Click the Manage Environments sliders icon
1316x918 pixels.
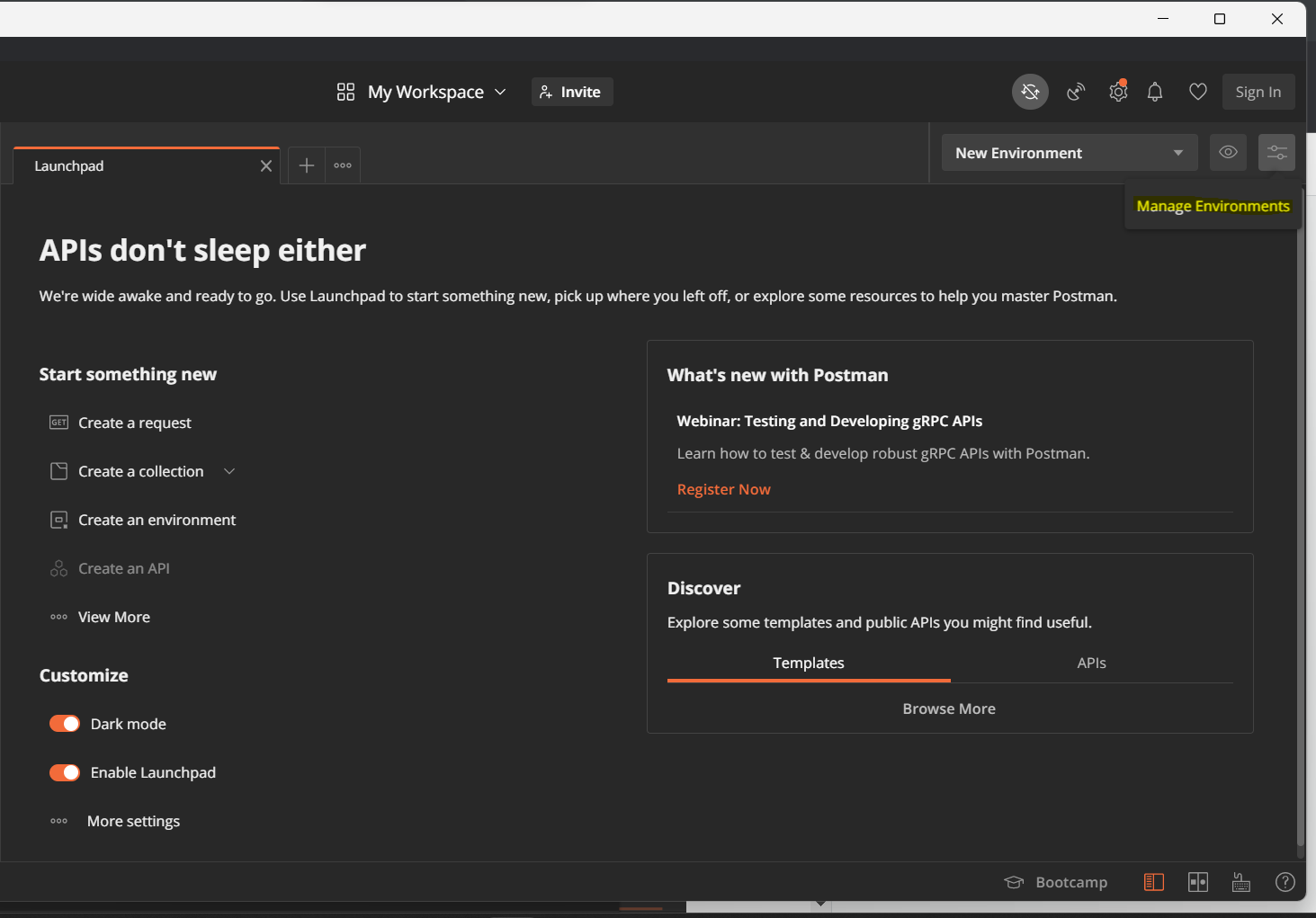tap(1277, 153)
